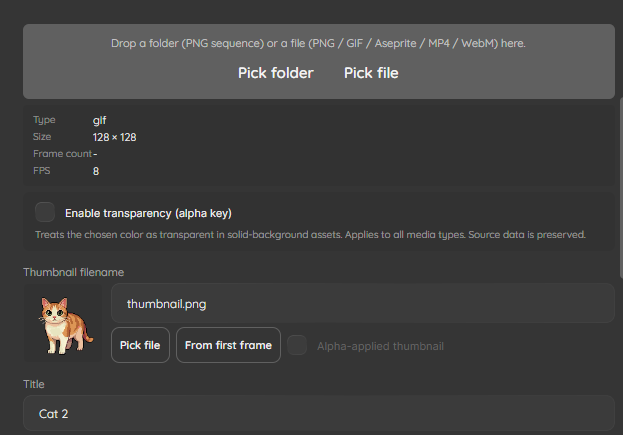Click Pick file beside the cat thumbnail
623x435 pixels.
click(140, 345)
